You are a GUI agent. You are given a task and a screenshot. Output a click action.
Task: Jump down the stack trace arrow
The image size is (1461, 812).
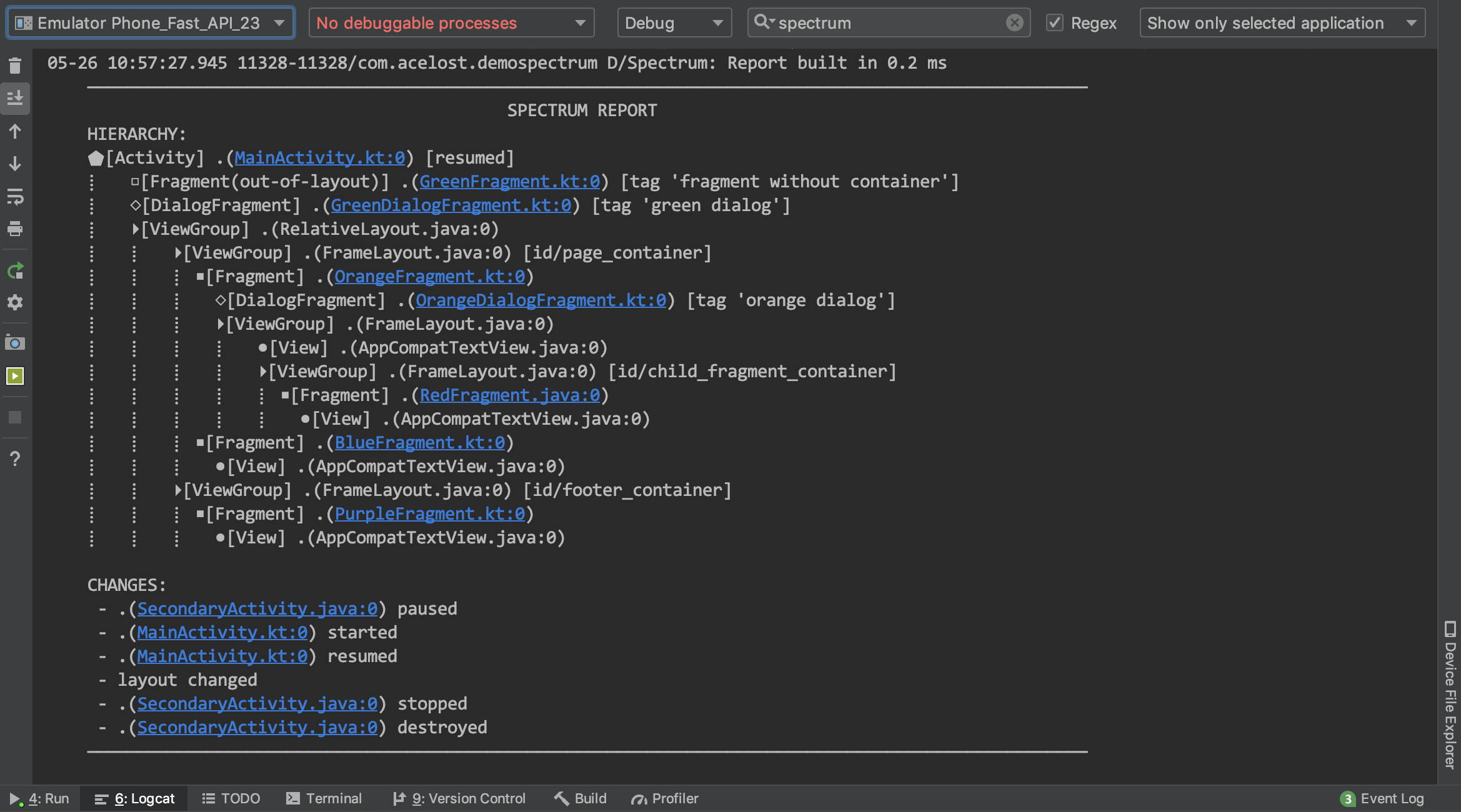pyautogui.click(x=15, y=164)
